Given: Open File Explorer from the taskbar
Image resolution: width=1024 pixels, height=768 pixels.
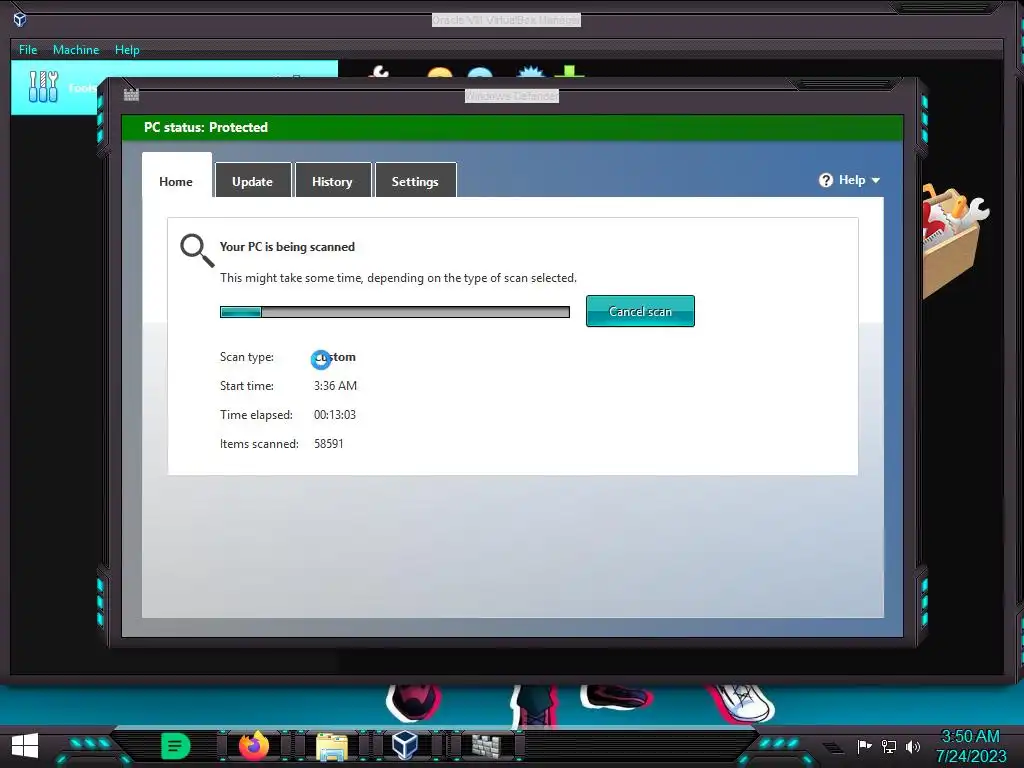Looking at the screenshot, I should click(332, 746).
